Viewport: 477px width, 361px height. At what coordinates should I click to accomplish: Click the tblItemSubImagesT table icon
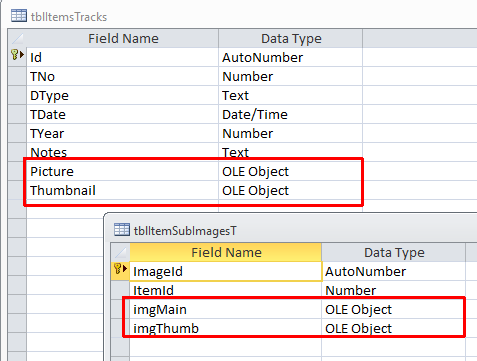point(122,230)
